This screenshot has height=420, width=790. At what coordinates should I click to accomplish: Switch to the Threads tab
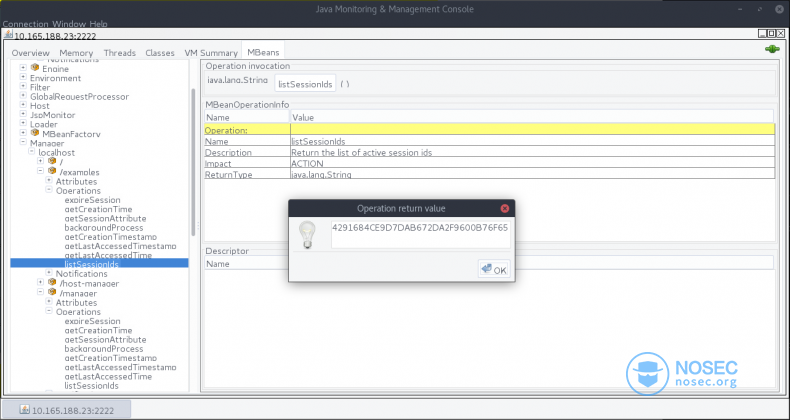tap(119, 53)
